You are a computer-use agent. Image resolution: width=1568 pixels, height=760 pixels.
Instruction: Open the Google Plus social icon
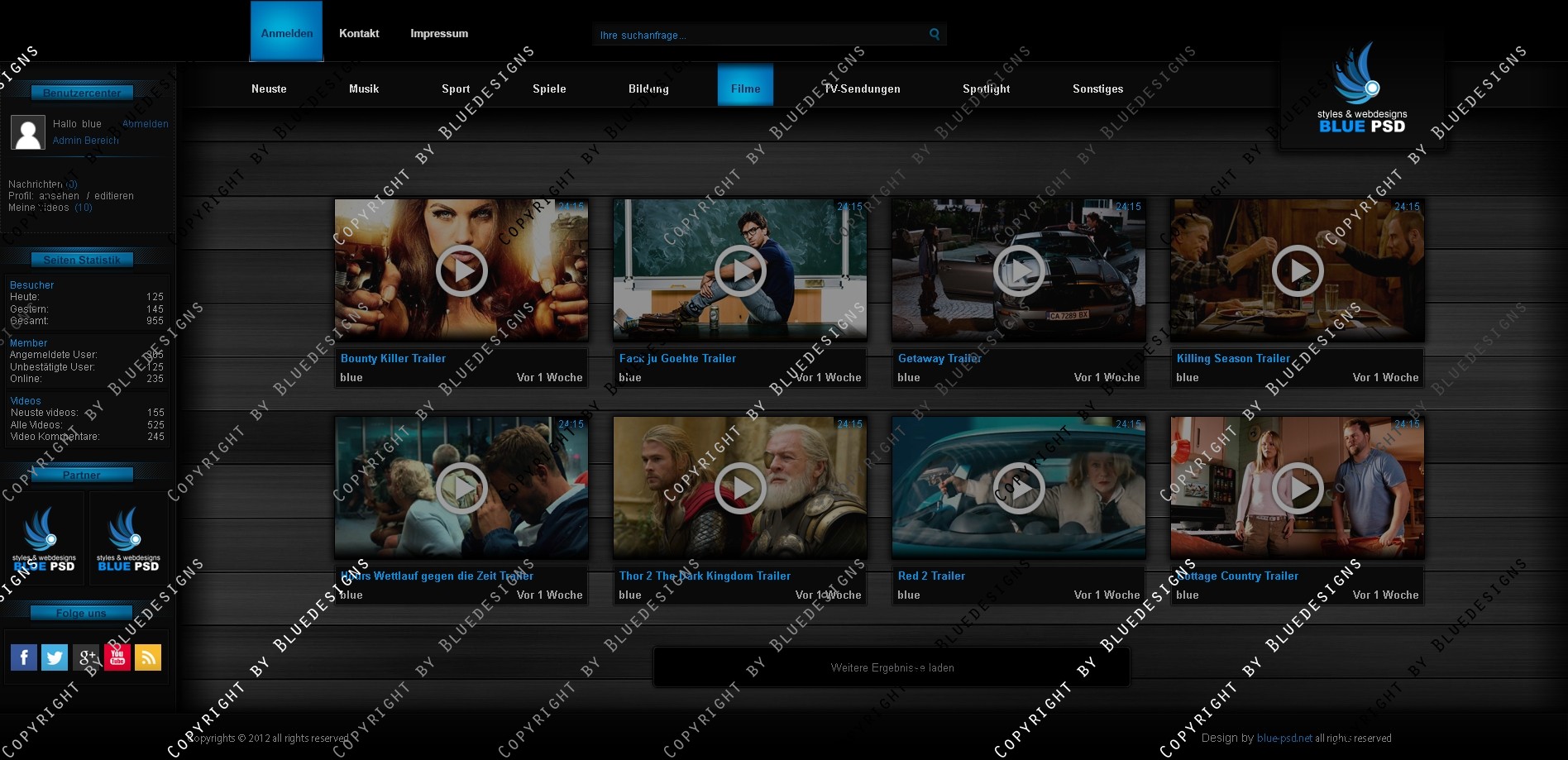click(86, 657)
